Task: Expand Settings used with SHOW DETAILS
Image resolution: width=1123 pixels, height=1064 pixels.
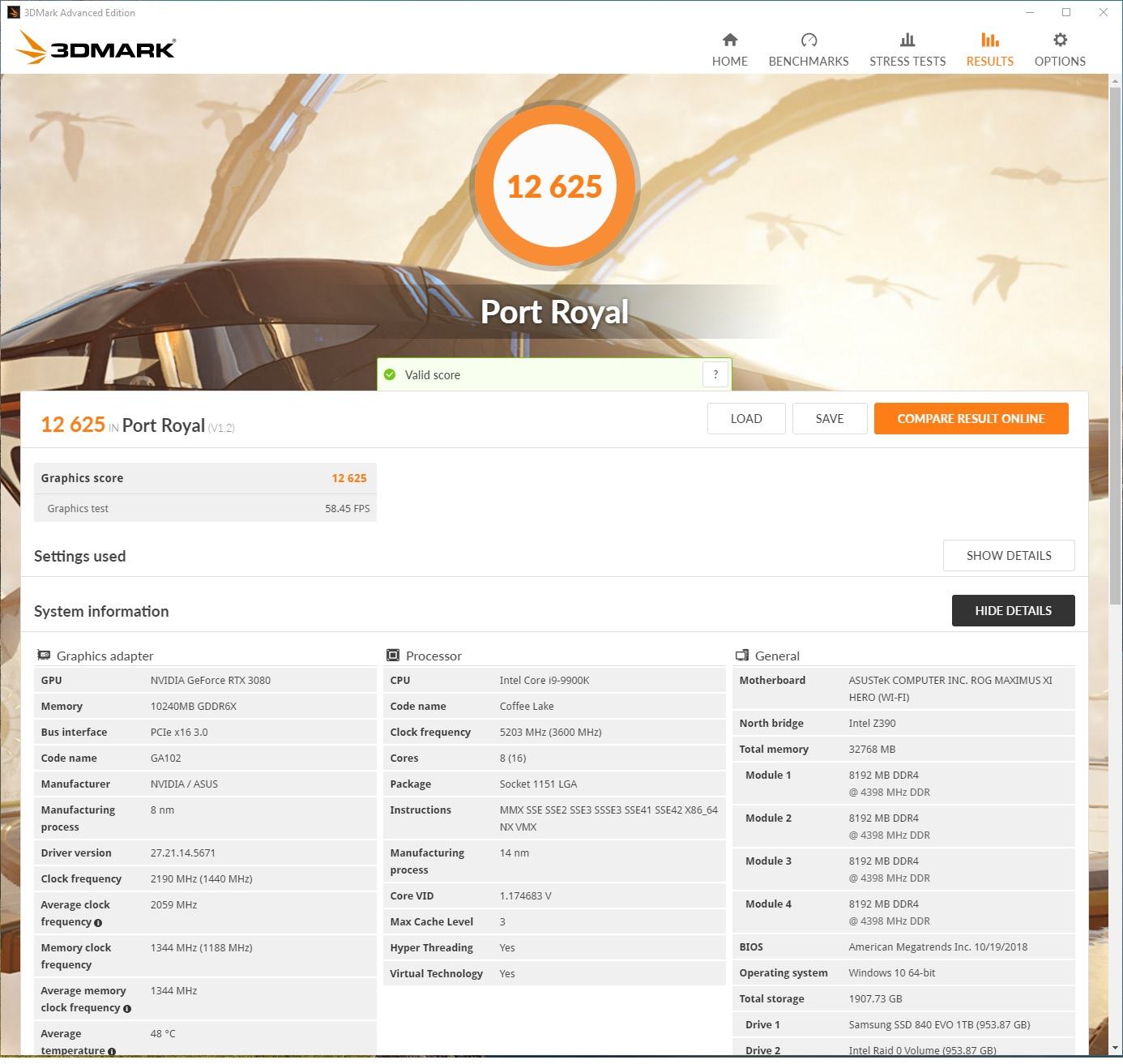Action: pyautogui.click(x=1009, y=555)
